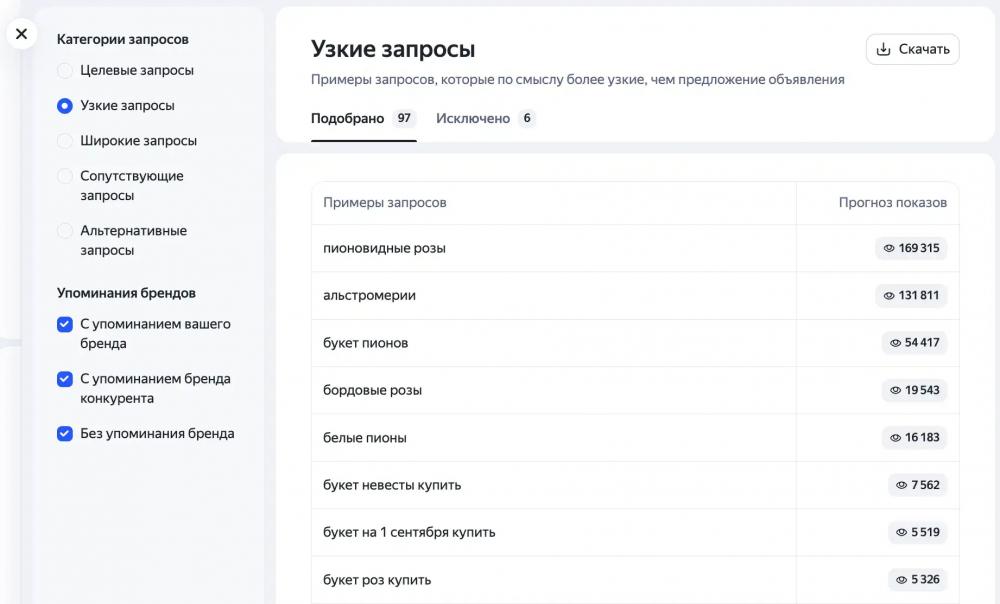Switch to the Подобрано tab

tap(364, 119)
